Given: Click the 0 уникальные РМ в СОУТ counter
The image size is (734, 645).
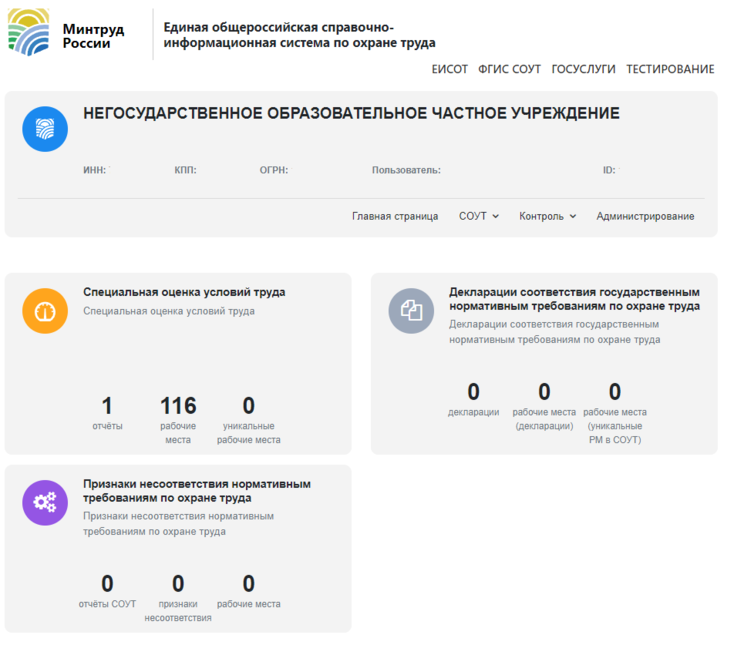Looking at the screenshot, I should point(615,412).
